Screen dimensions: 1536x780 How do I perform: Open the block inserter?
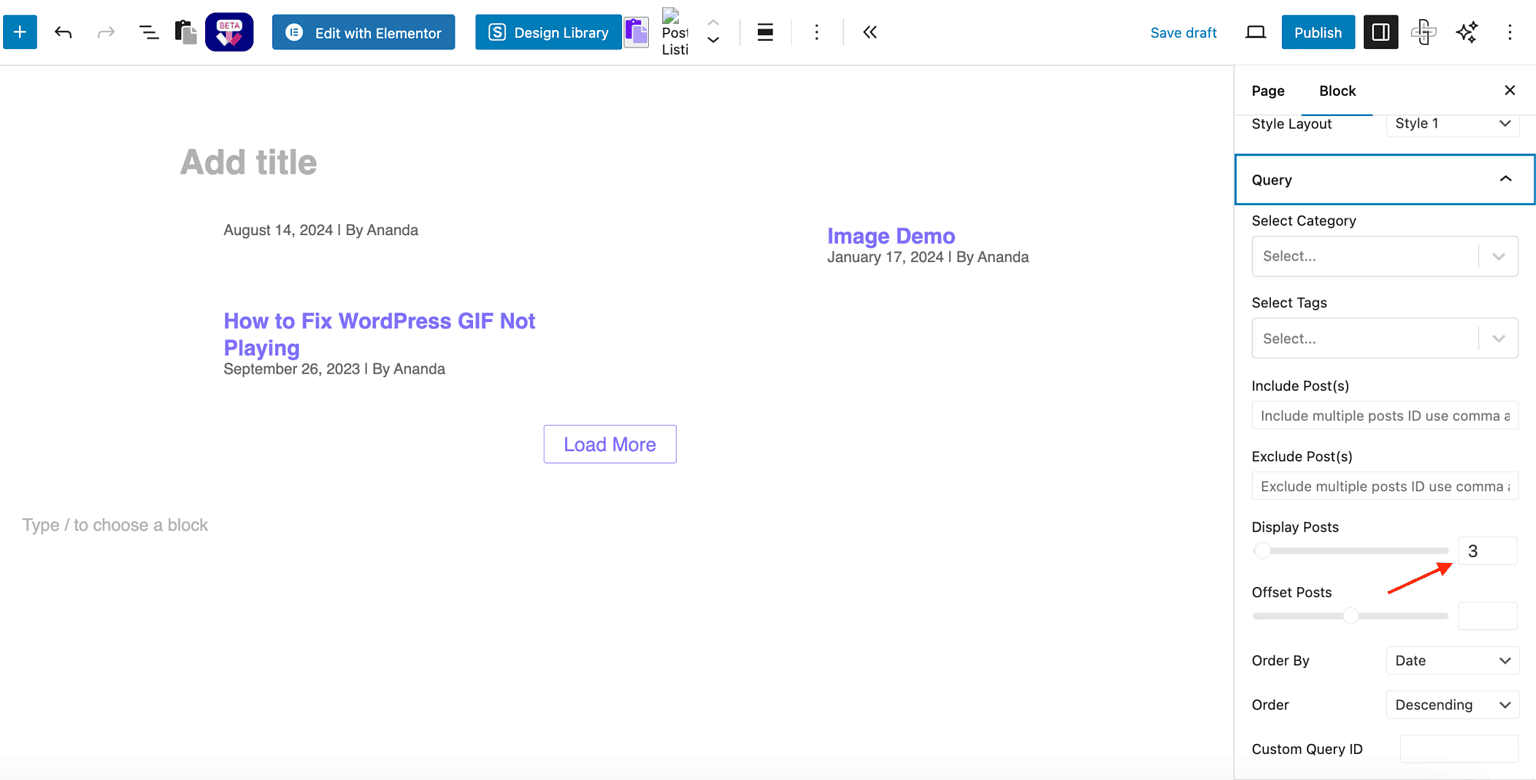20,32
